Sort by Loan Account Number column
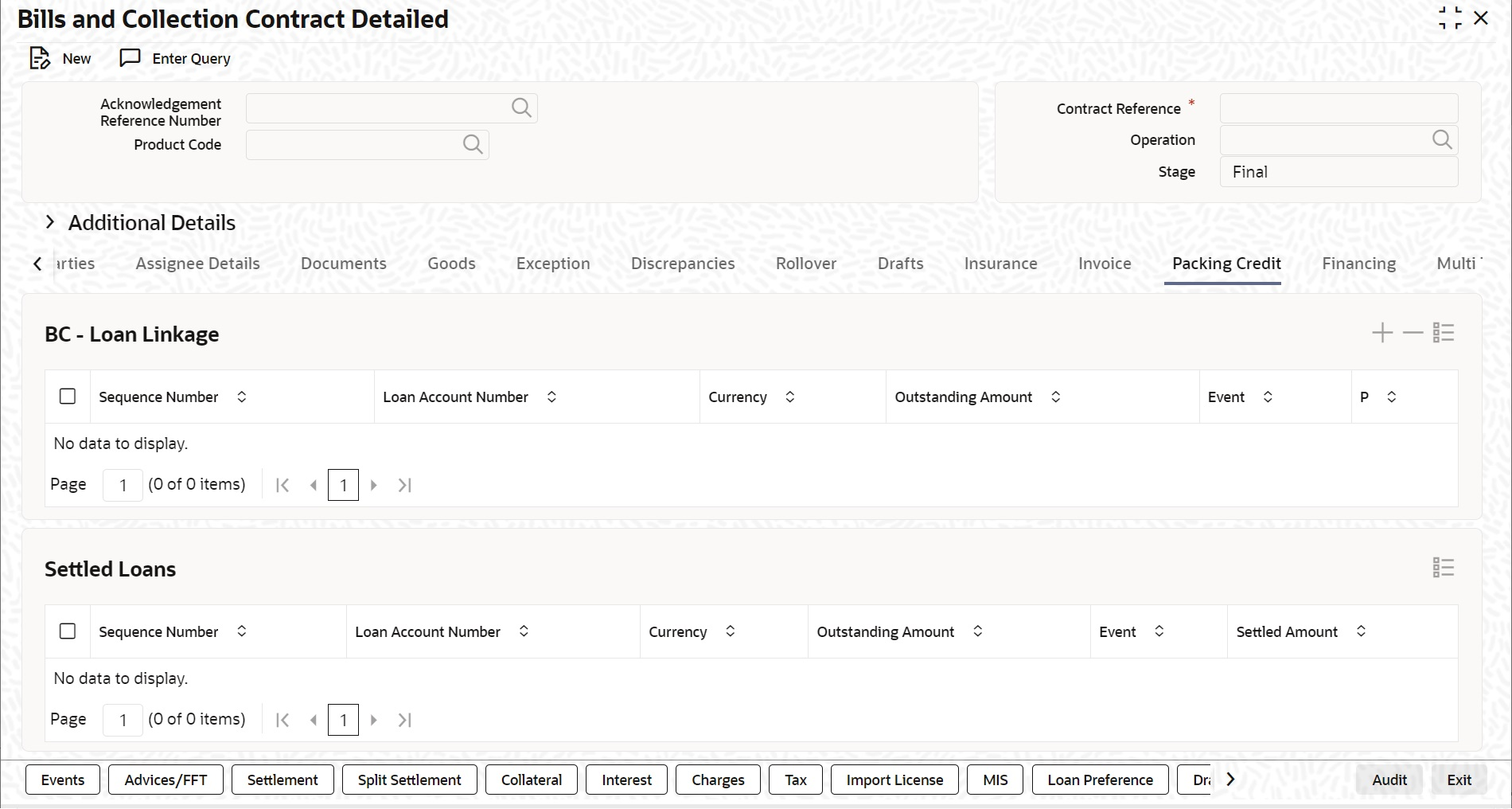This screenshot has height=809, width=1512. click(x=552, y=397)
